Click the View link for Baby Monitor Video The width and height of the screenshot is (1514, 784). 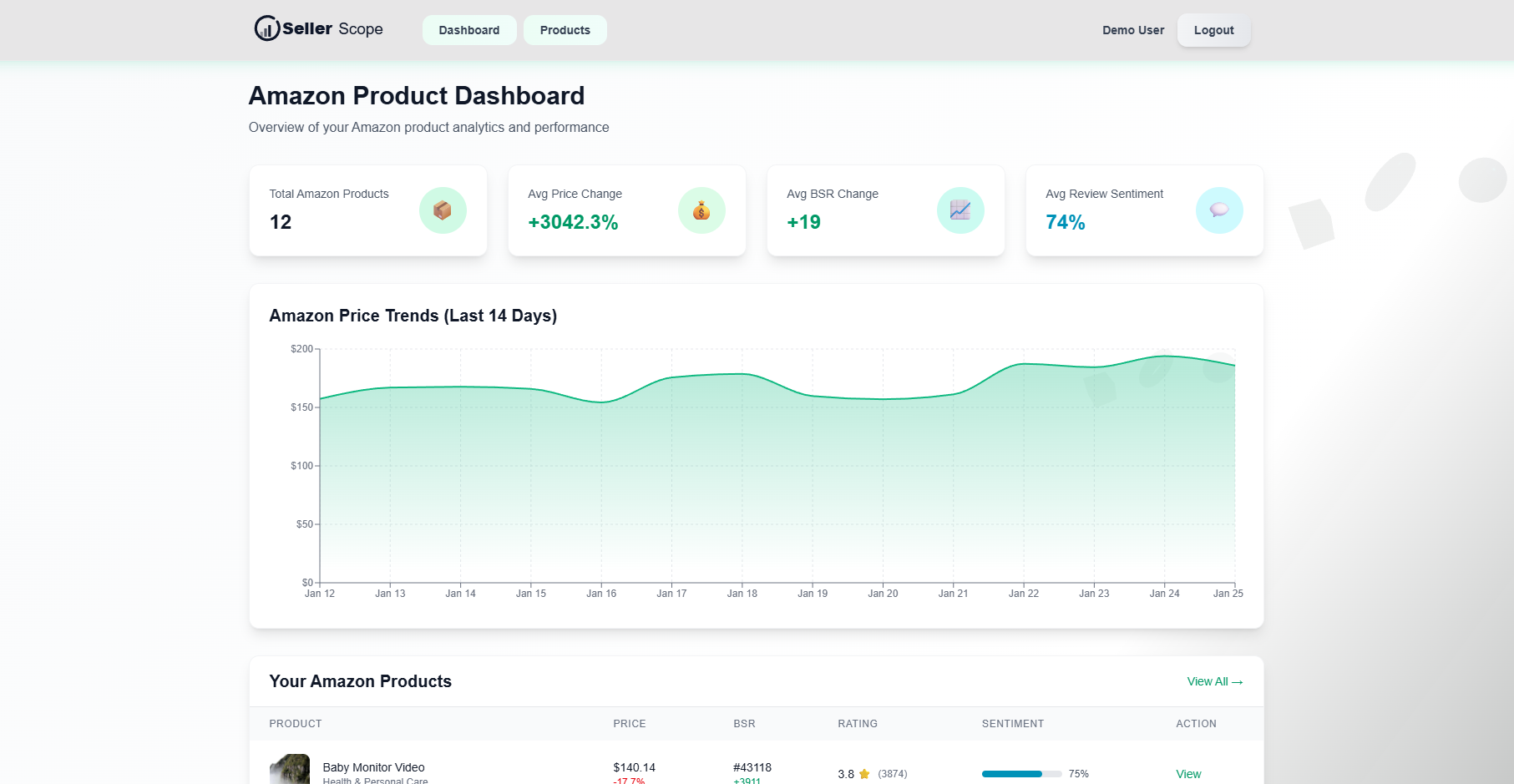(x=1188, y=774)
